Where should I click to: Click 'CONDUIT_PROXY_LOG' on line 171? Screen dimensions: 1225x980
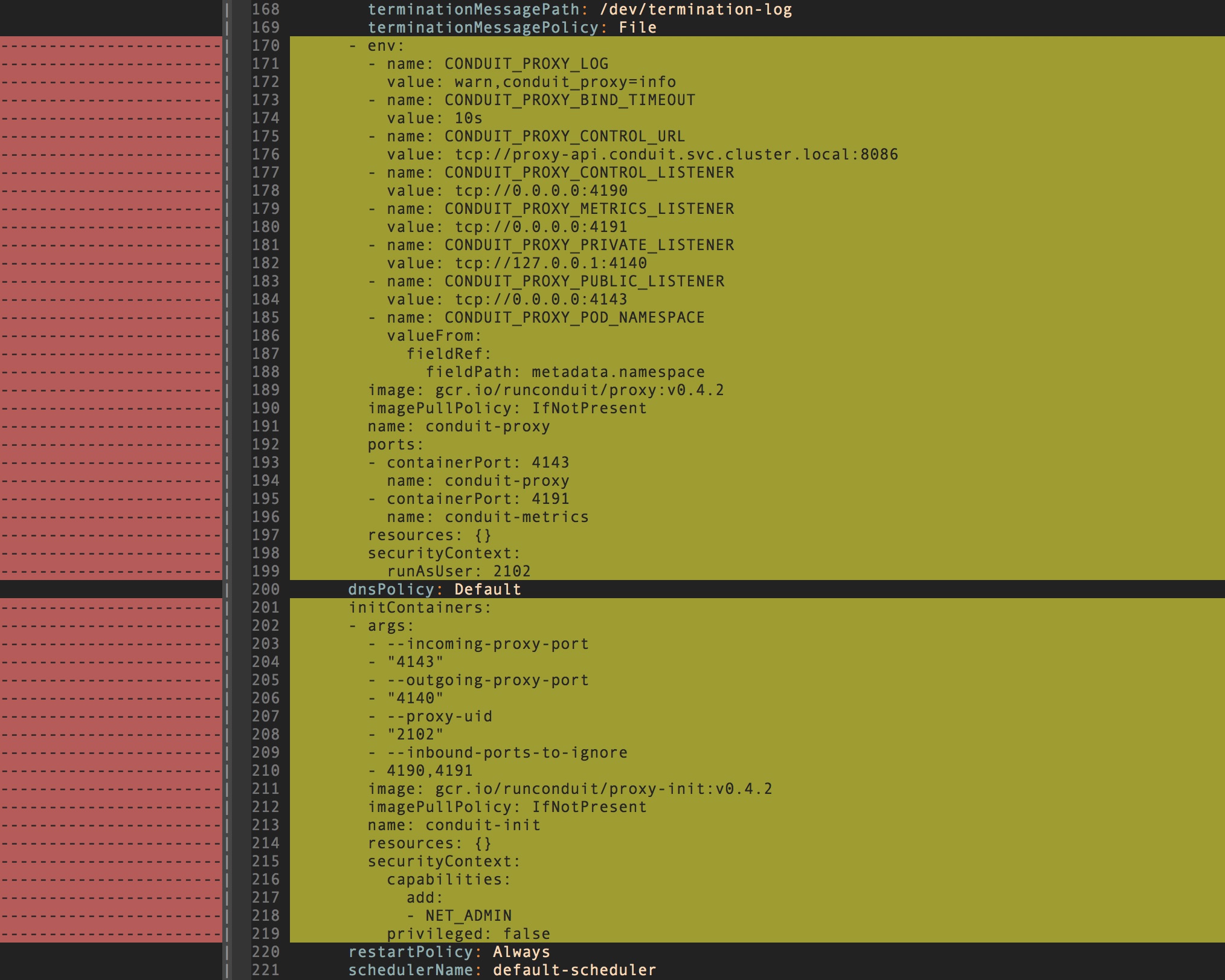527,64
